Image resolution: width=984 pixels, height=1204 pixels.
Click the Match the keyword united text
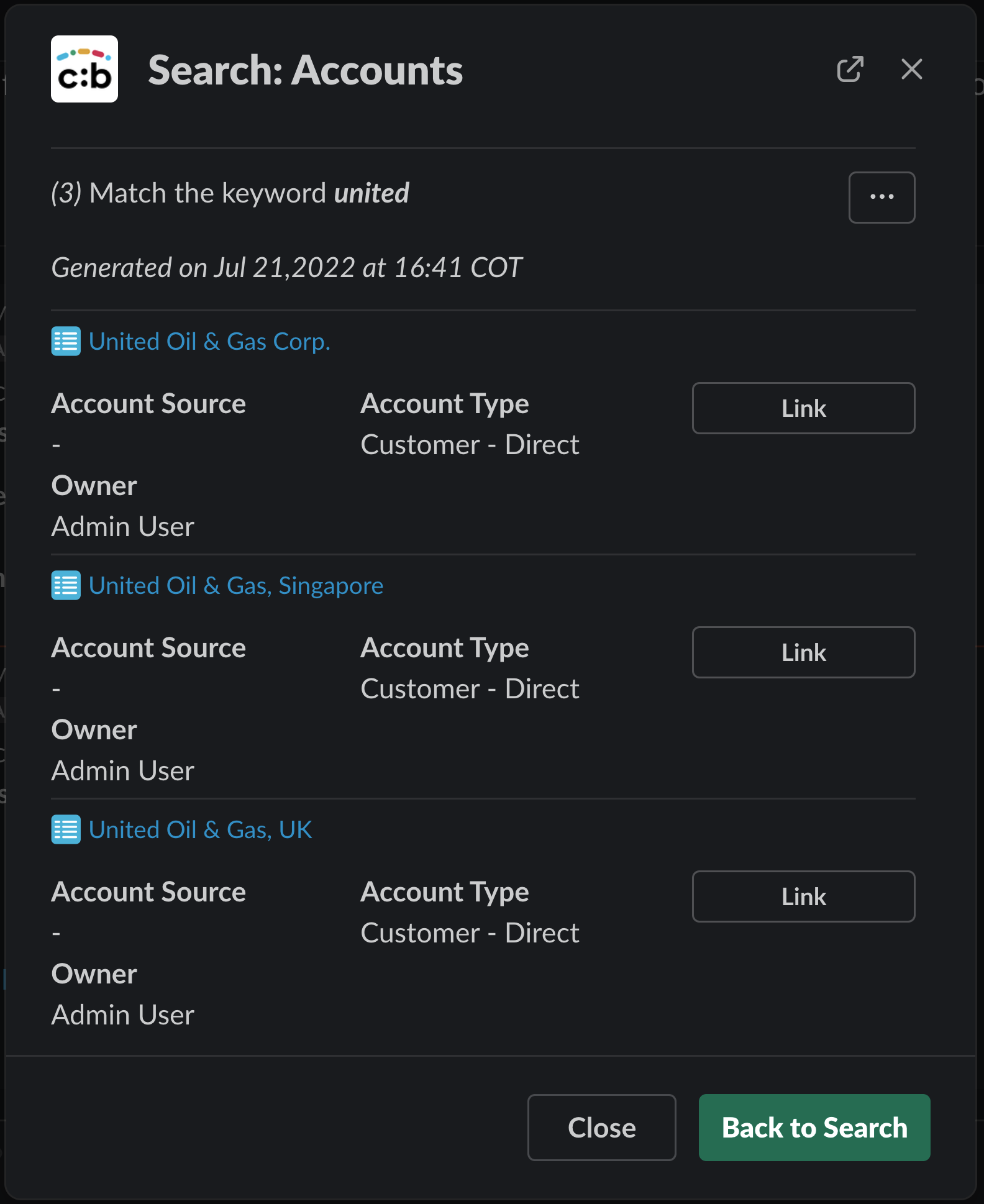point(230,193)
